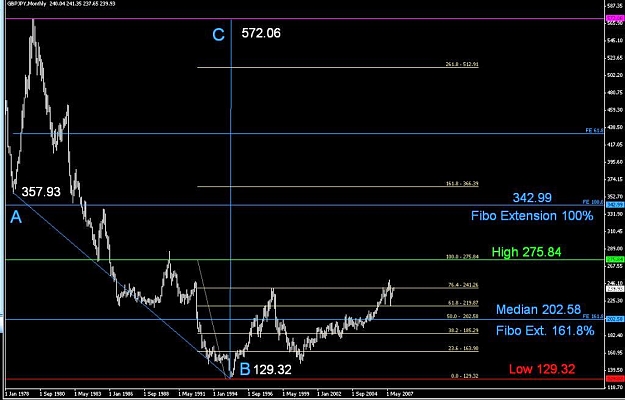The width and height of the screenshot is (625, 400).
Task: Click the green High 275.84 label
Action: (x=527, y=252)
